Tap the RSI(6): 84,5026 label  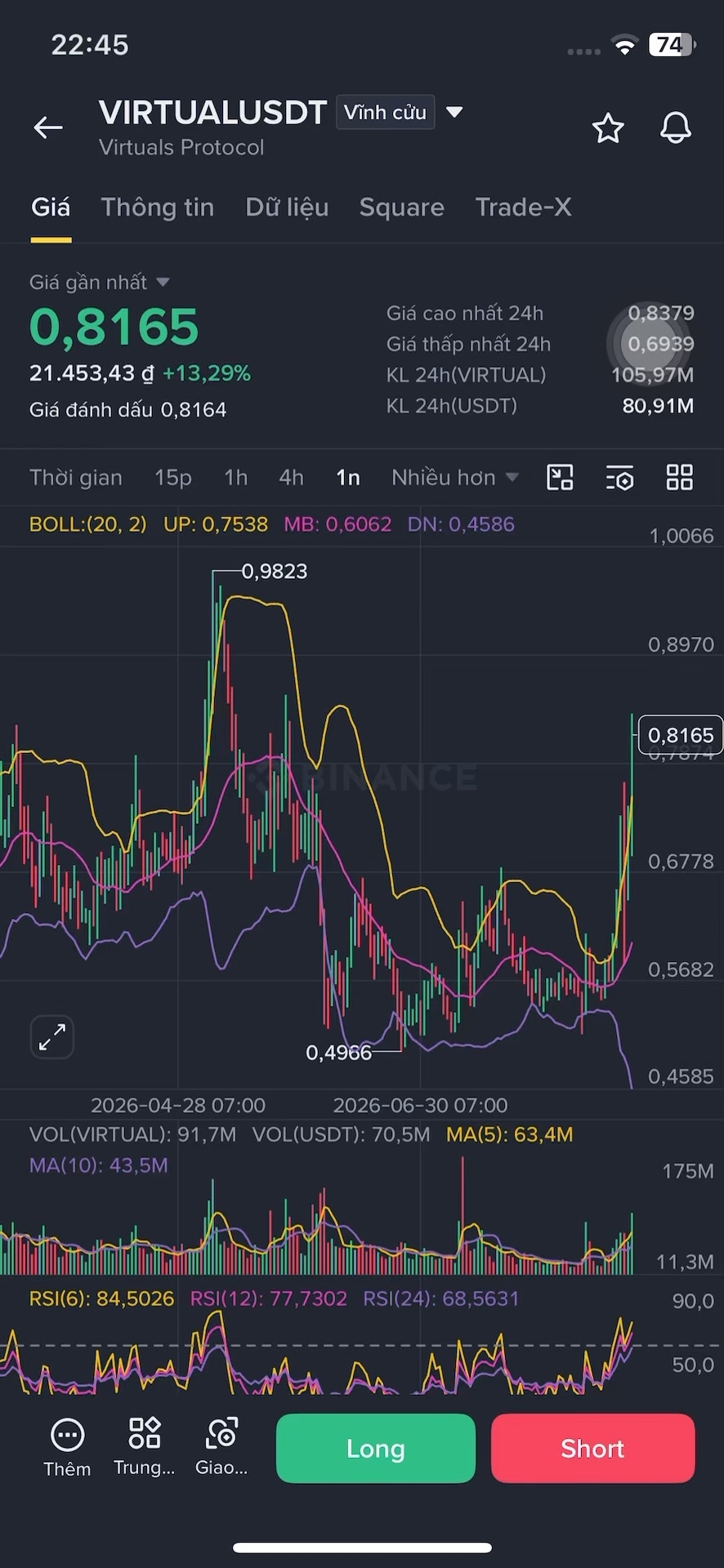(101, 1298)
